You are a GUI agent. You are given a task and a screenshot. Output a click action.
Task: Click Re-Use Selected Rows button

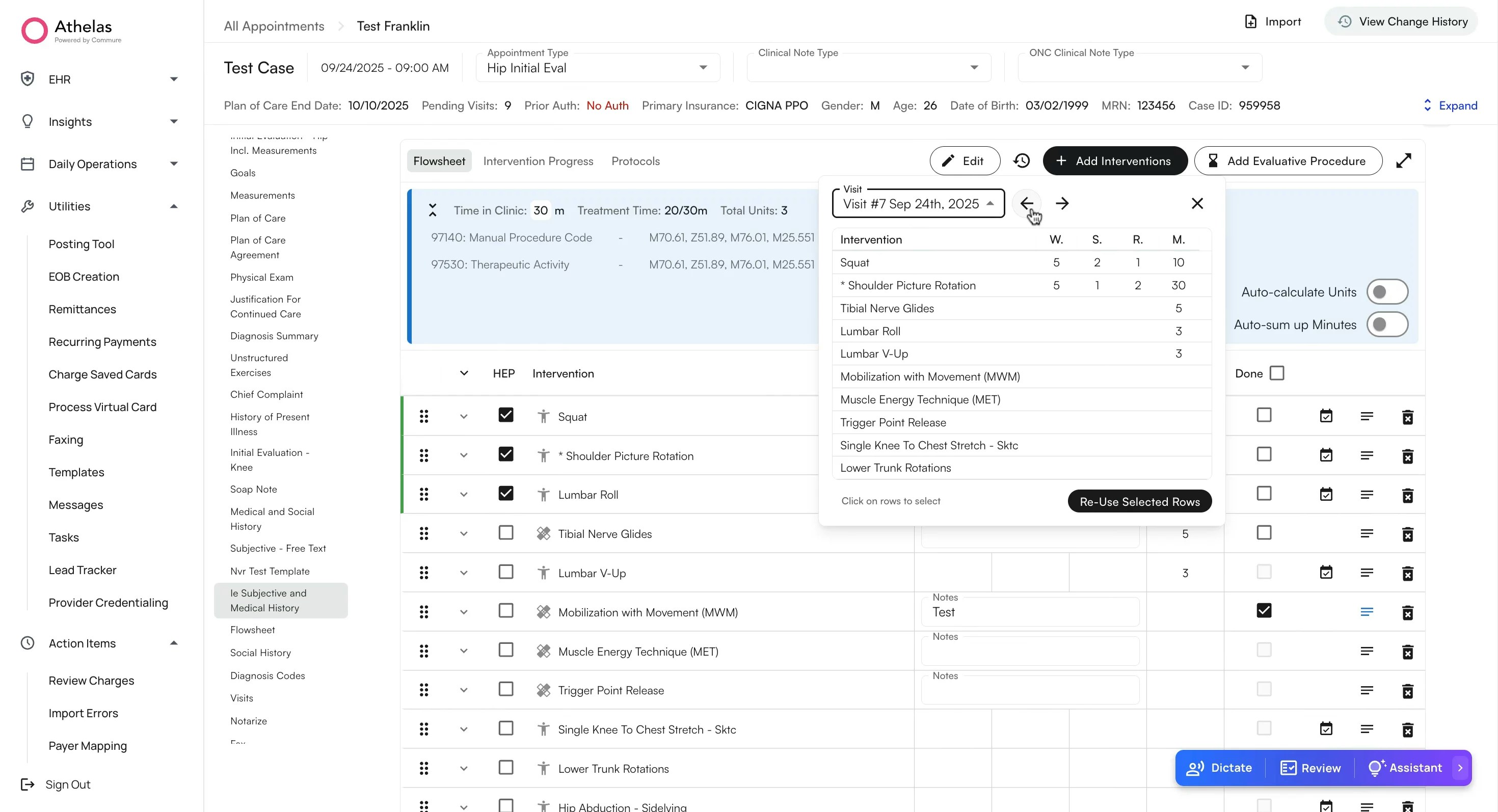click(x=1139, y=502)
